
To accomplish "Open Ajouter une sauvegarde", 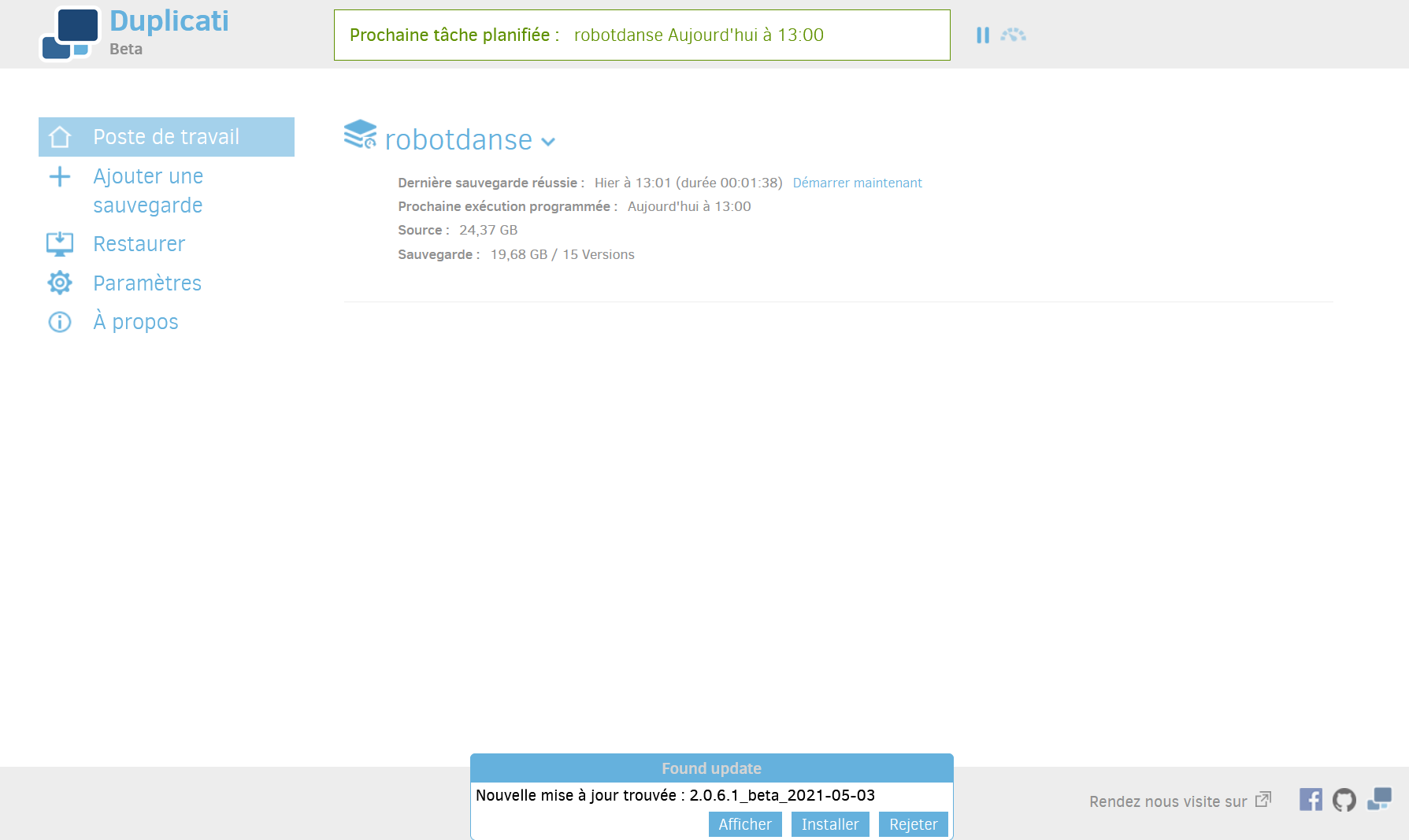I will [x=148, y=191].
